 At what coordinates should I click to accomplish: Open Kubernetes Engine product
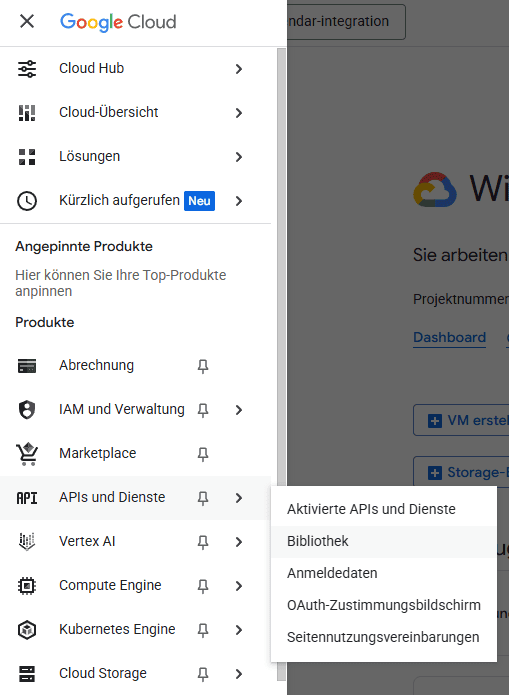click(x=135, y=629)
